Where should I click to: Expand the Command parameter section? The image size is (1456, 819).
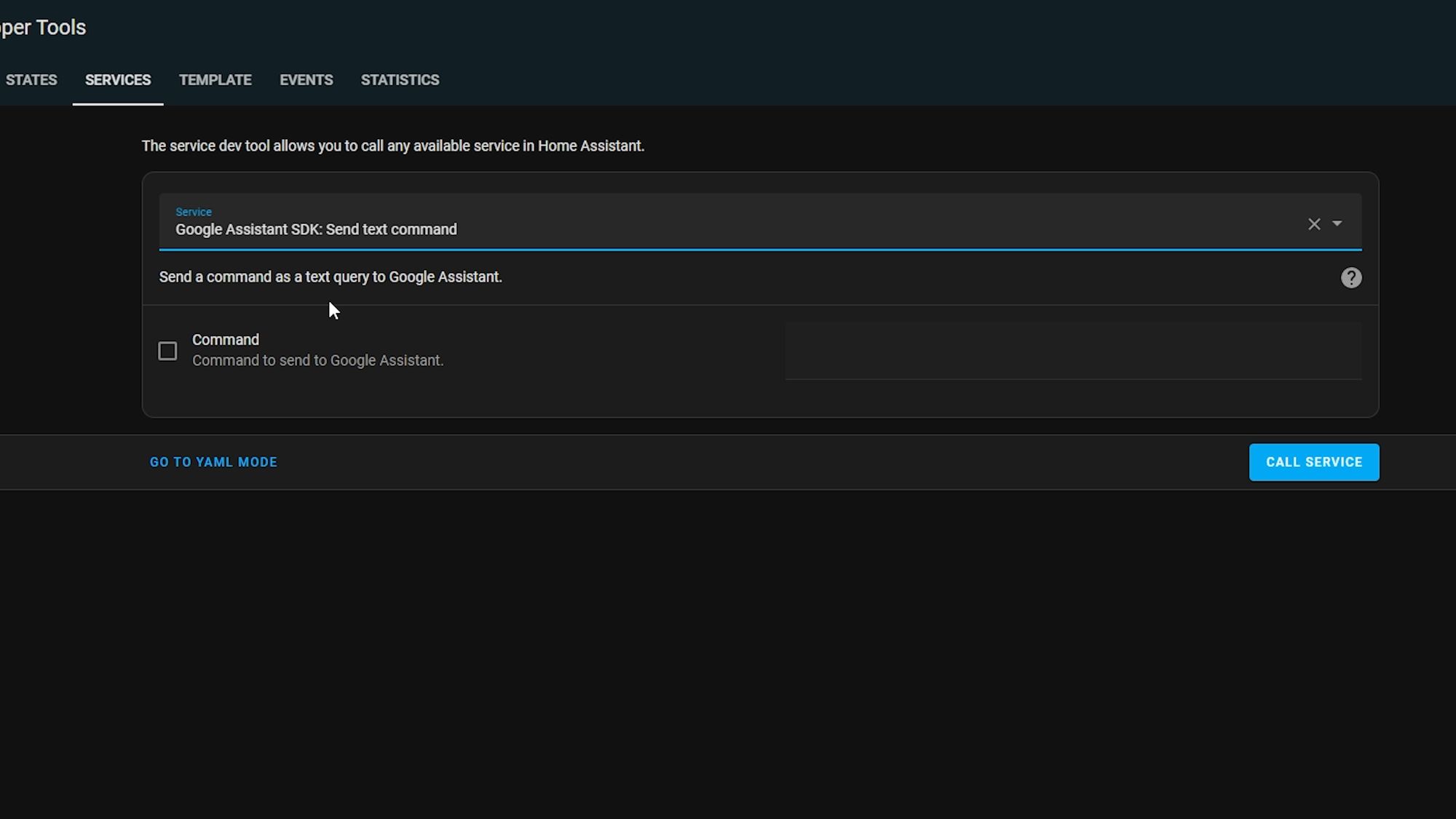168,350
